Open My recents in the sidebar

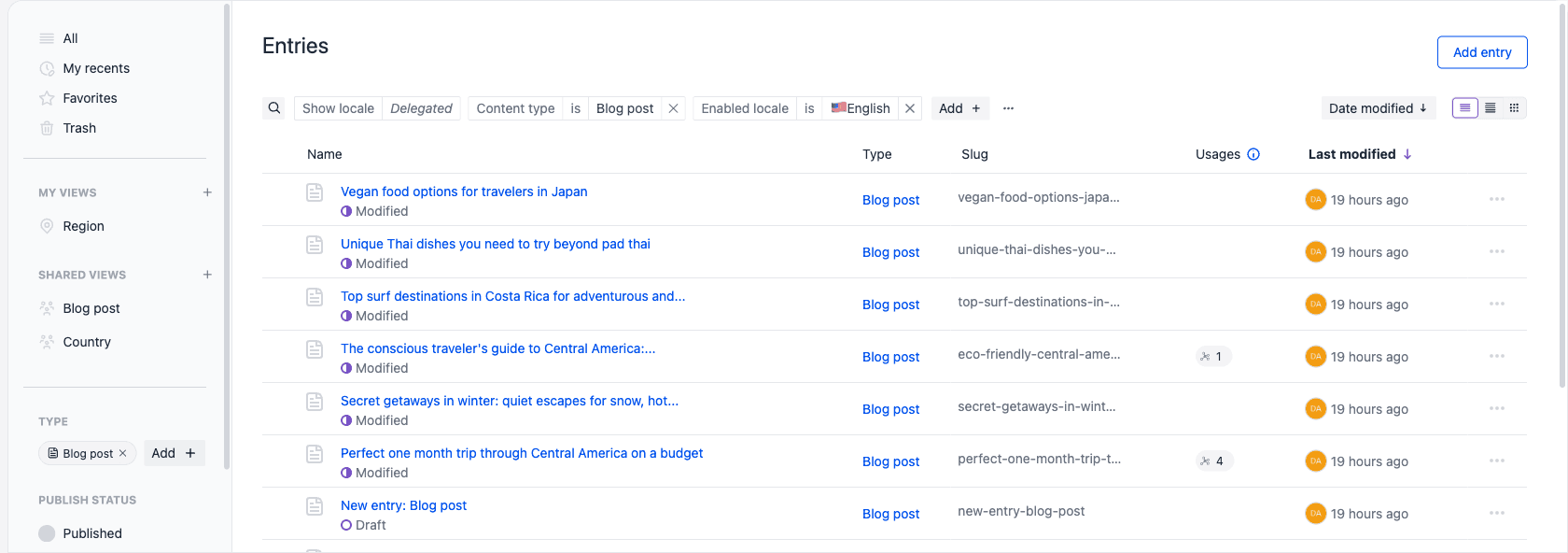click(x=96, y=68)
